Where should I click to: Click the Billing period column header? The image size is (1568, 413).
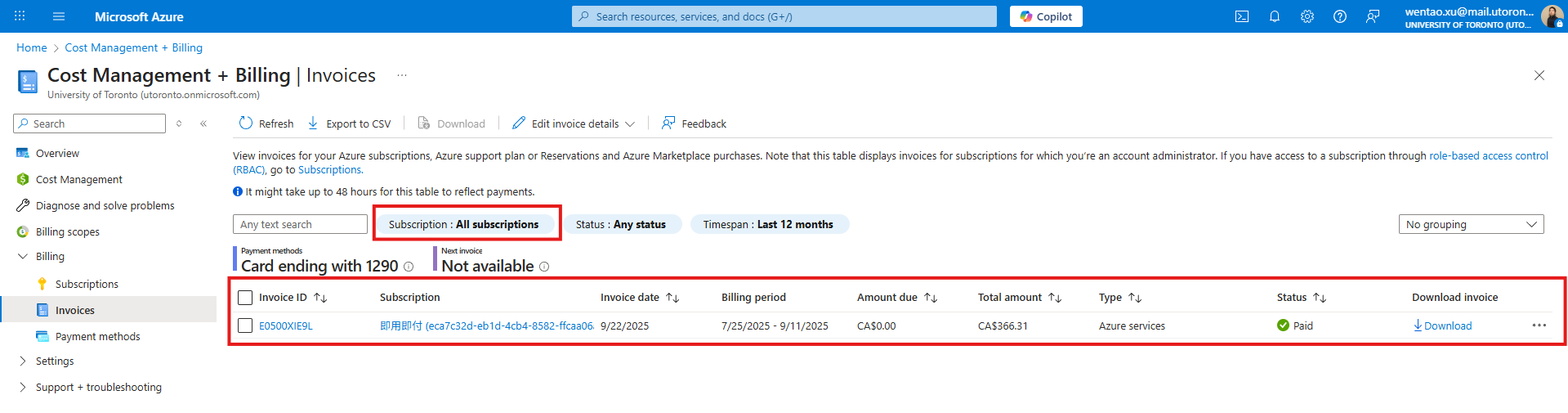click(753, 298)
